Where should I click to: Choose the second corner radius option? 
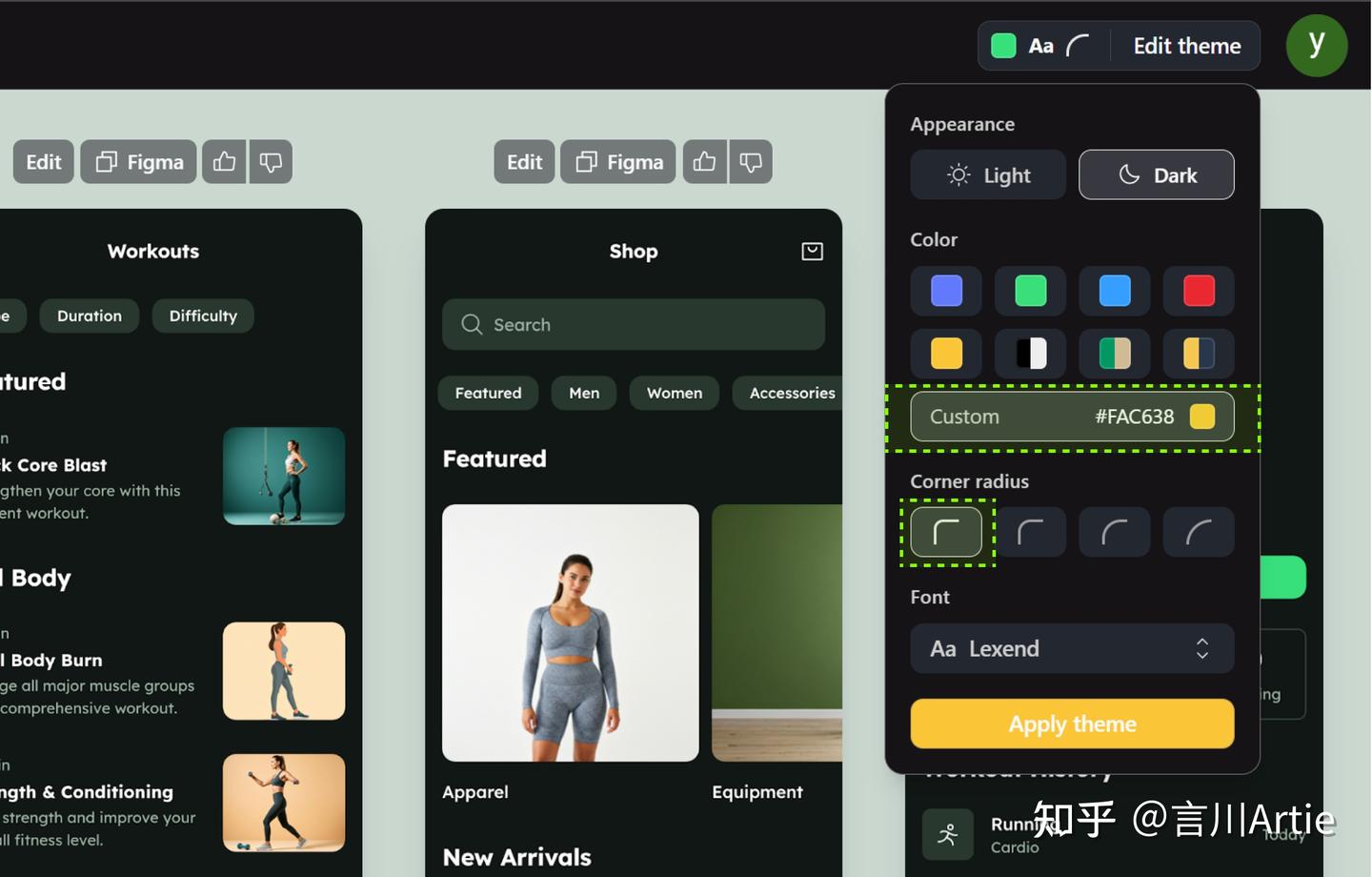[1030, 532]
